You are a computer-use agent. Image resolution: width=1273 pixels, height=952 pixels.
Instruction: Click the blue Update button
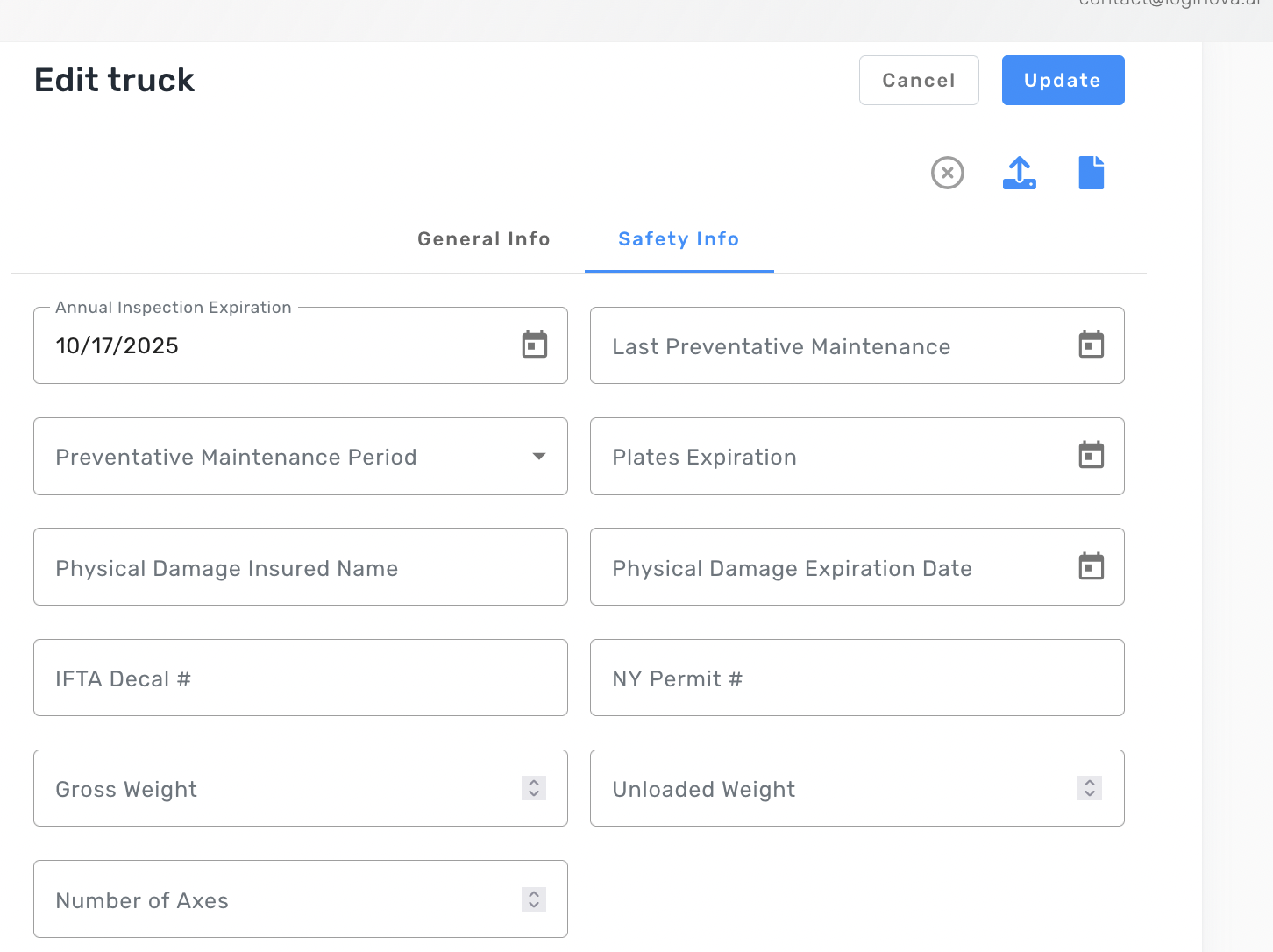pyautogui.click(x=1063, y=81)
